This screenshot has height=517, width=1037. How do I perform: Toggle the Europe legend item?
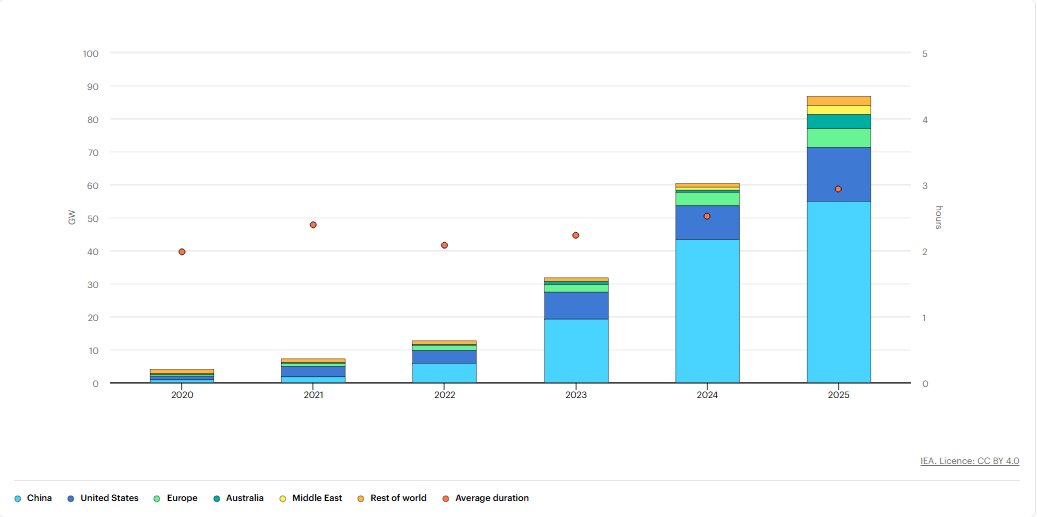point(175,498)
